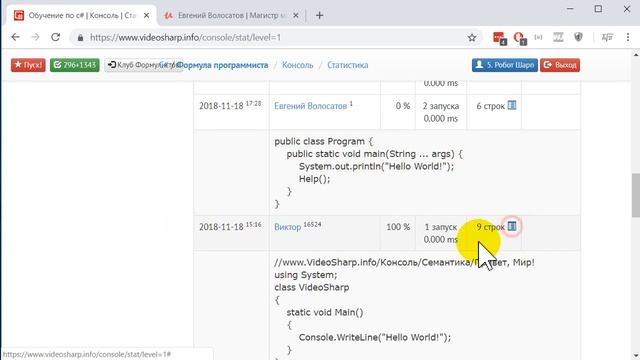Click the 2018-11-18 15:16 date cell

click(x=231, y=233)
